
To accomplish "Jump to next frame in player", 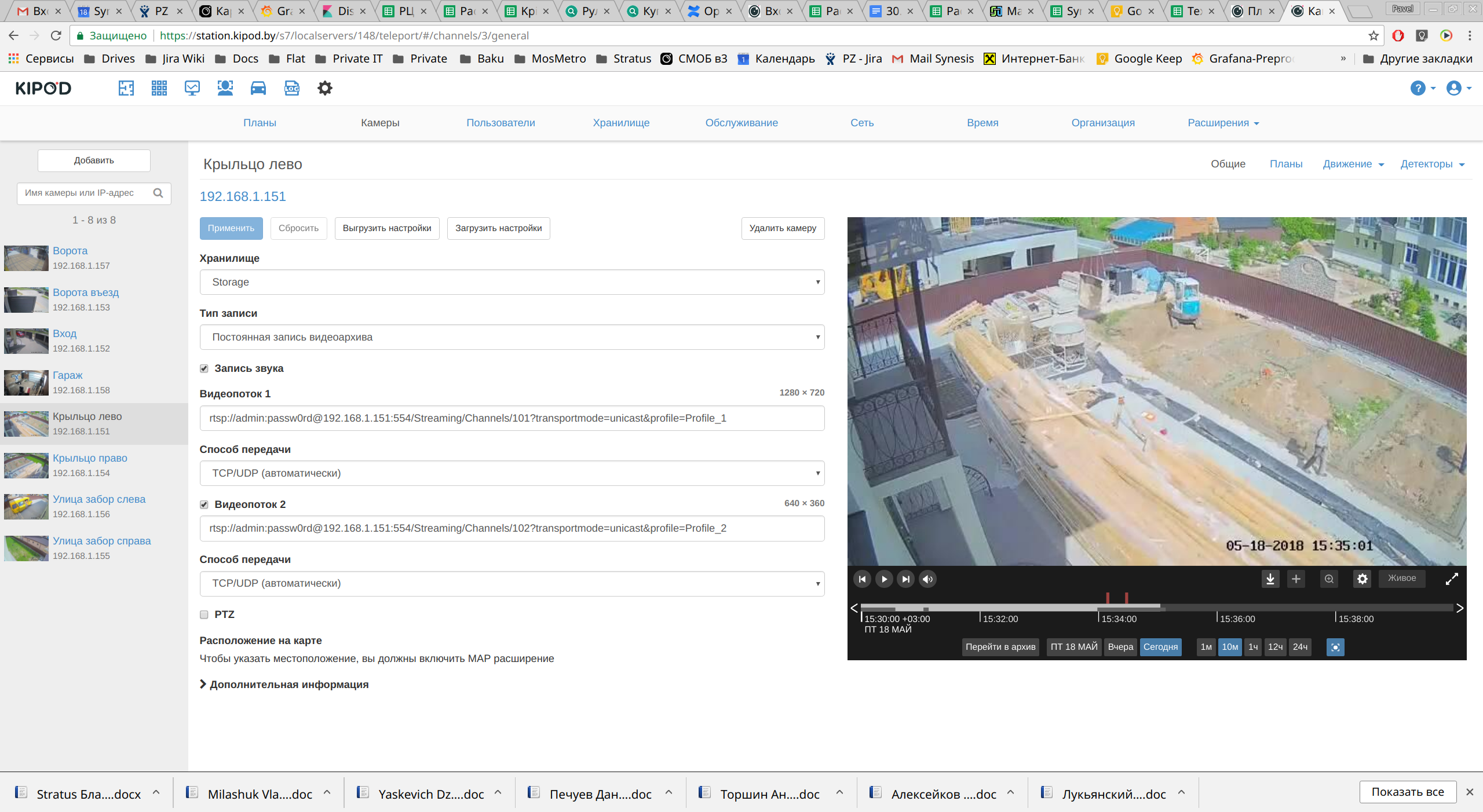I will click(x=906, y=579).
